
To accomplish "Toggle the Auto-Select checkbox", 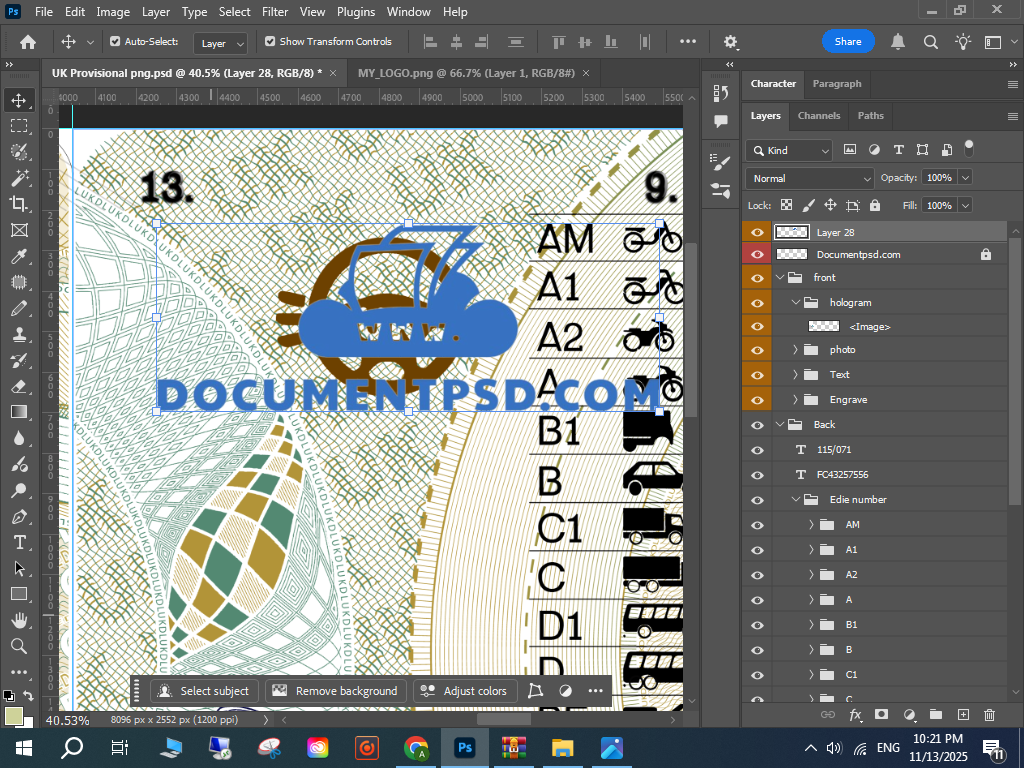I will [115, 42].
